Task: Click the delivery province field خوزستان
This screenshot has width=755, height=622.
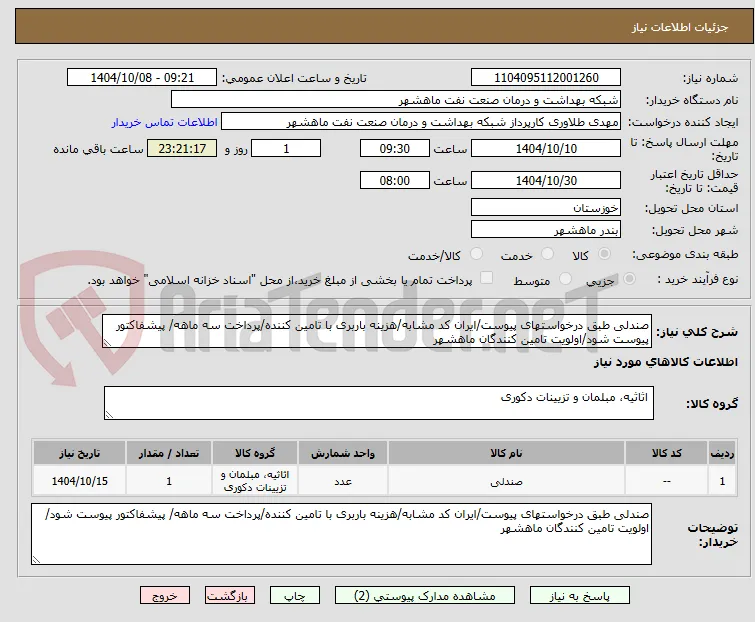Action: [x=546, y=207]
